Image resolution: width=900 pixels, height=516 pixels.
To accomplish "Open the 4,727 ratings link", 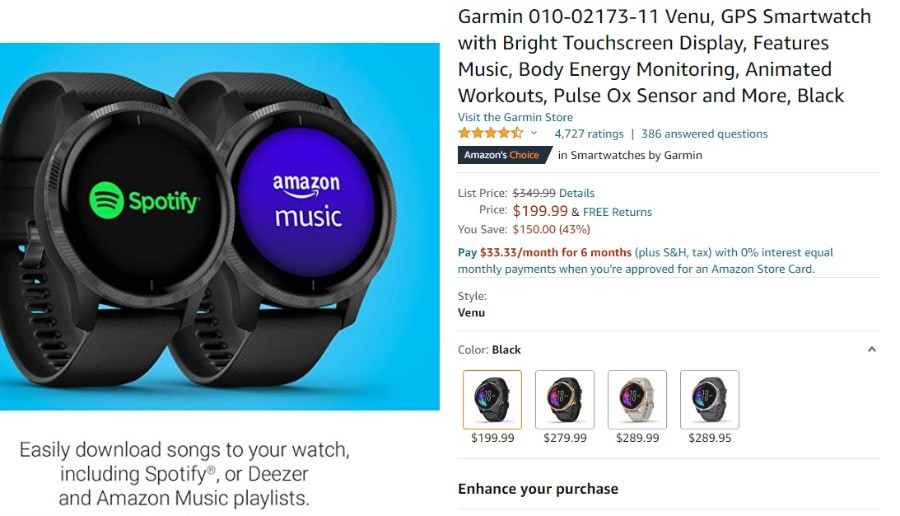I will point(589,134).
